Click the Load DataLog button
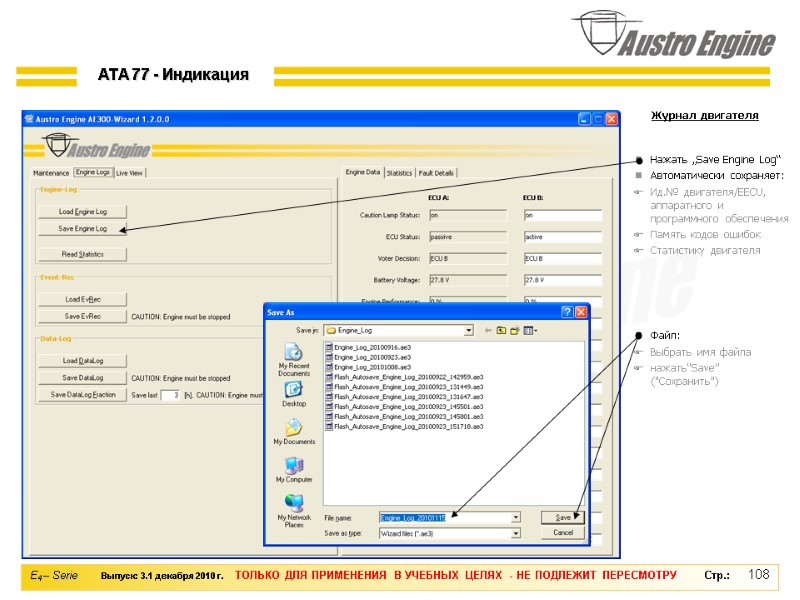Image resolution: width=800 pixels, height=600 pixels. pyautogui.click(x=83, y=361)
